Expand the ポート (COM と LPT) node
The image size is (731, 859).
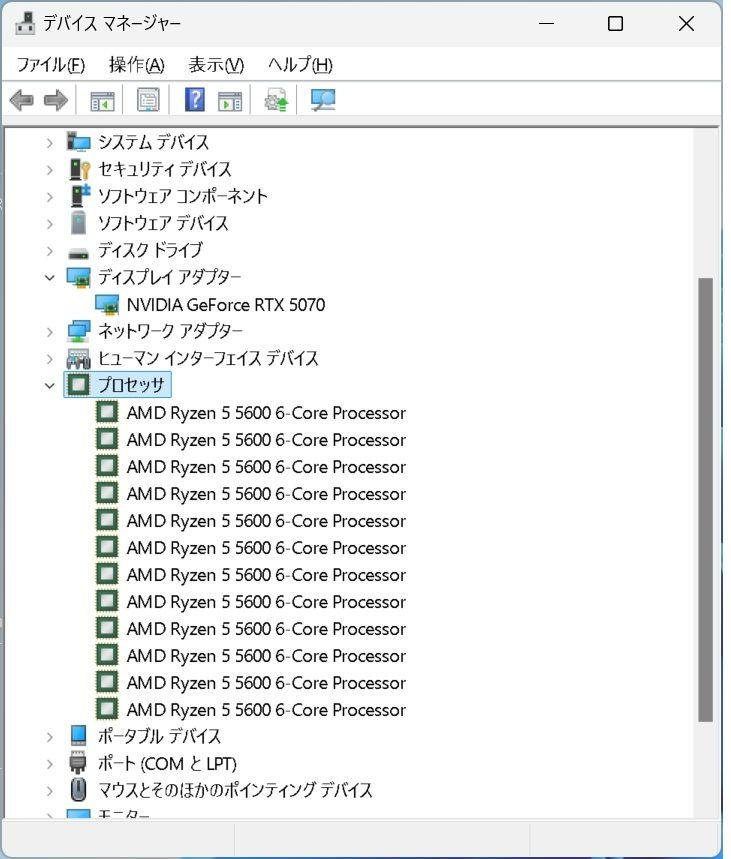pos(50,764)
